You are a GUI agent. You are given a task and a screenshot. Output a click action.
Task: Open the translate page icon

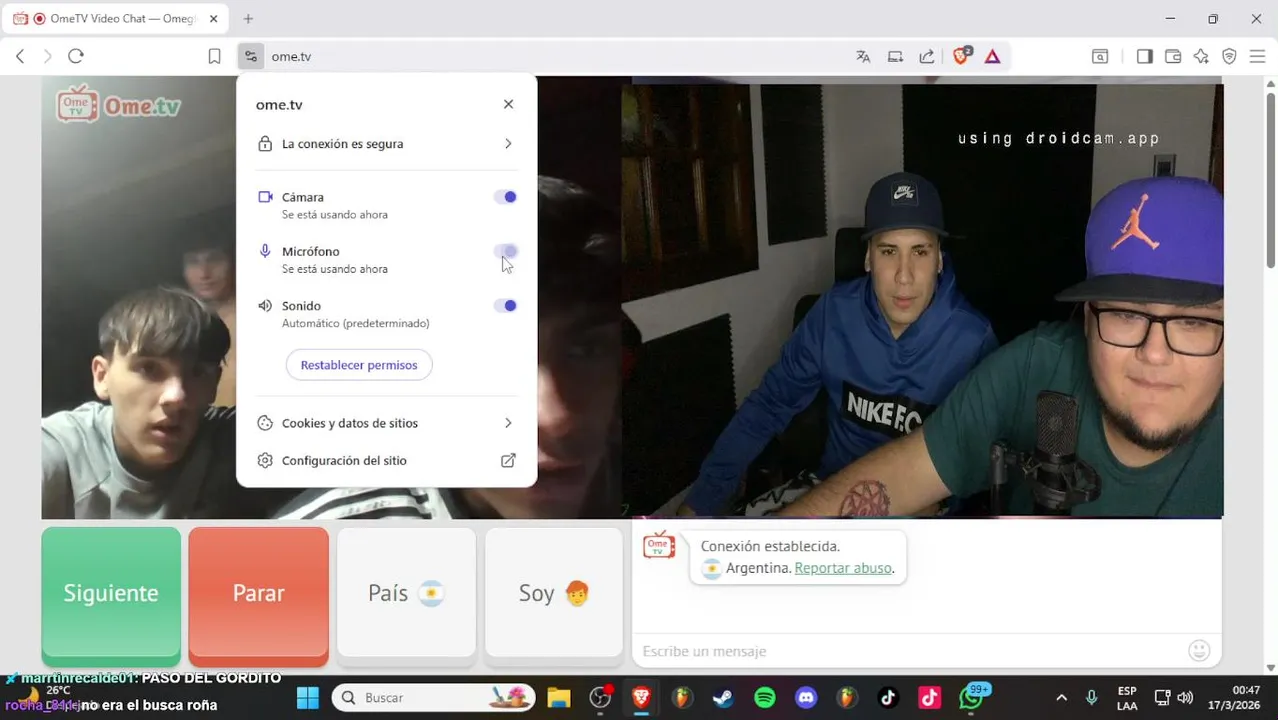pyautogui.click(x=863, y=57)
